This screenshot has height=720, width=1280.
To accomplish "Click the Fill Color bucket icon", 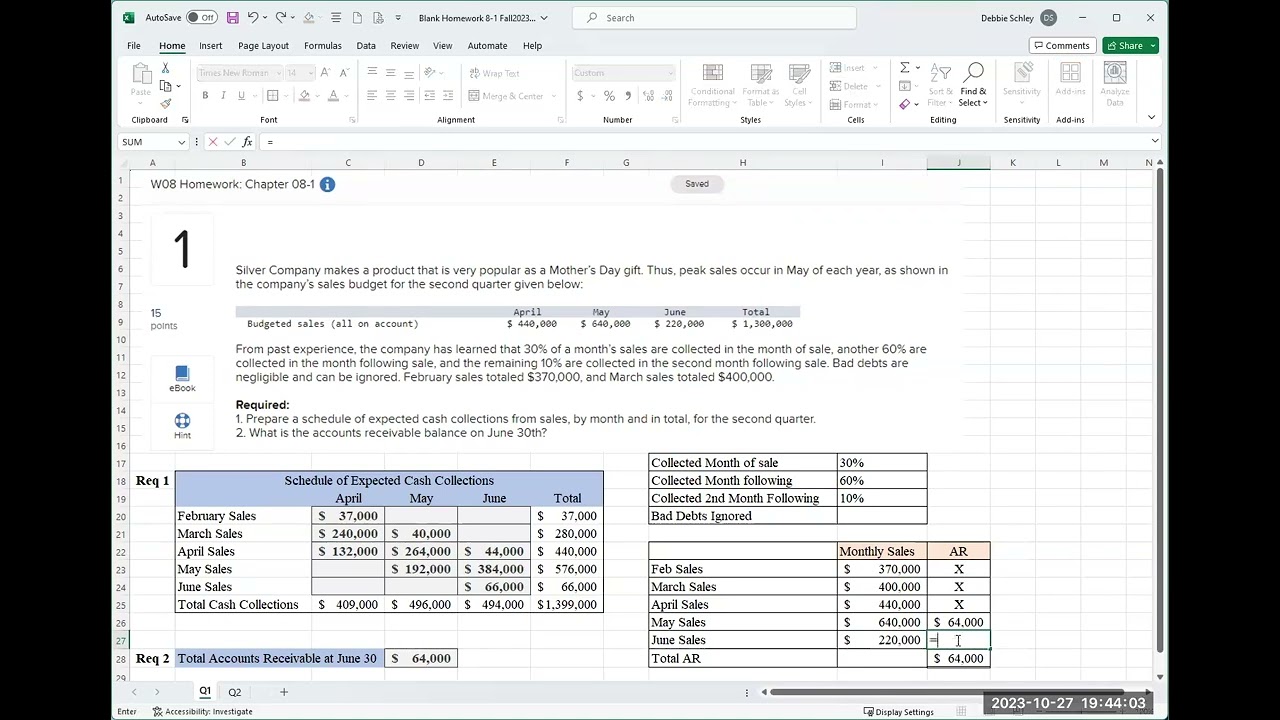I will pos(303,96).
